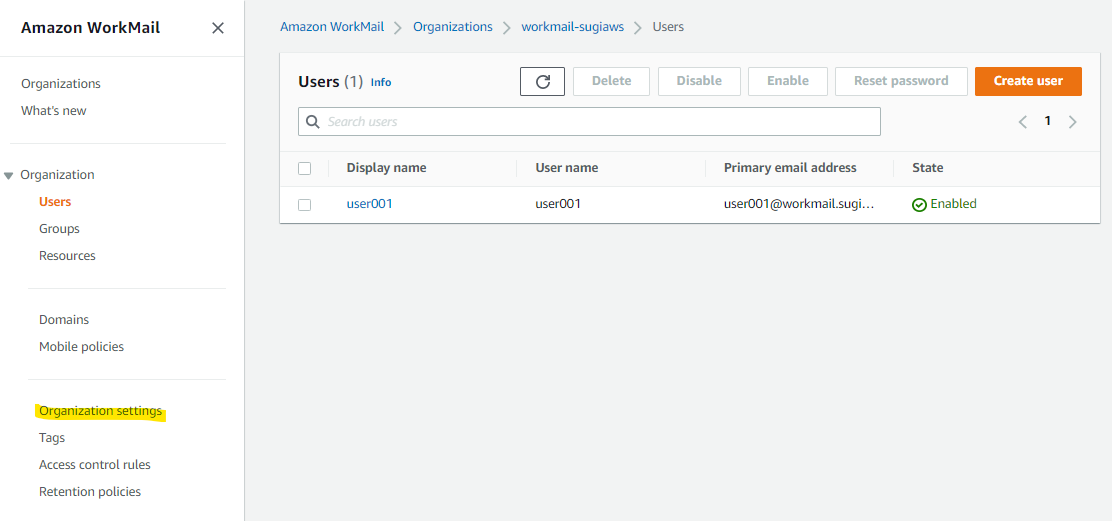This screenshot has height=521, width=1112.
Task: Click the Disable button
Action: tap(699, 81)
